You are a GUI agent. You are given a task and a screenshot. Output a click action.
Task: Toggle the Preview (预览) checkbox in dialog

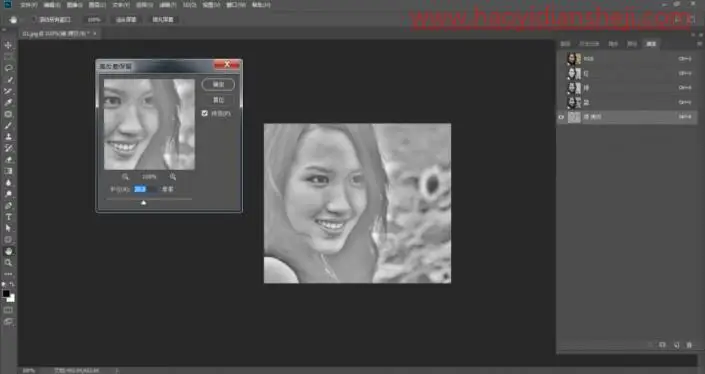pos(205,113)
